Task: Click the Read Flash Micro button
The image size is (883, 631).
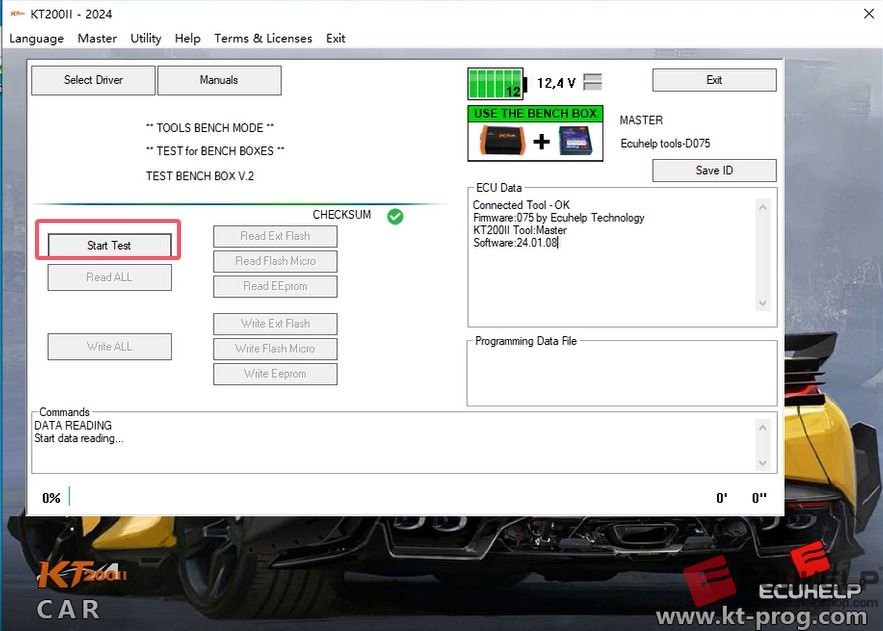Action: [275, 261]
